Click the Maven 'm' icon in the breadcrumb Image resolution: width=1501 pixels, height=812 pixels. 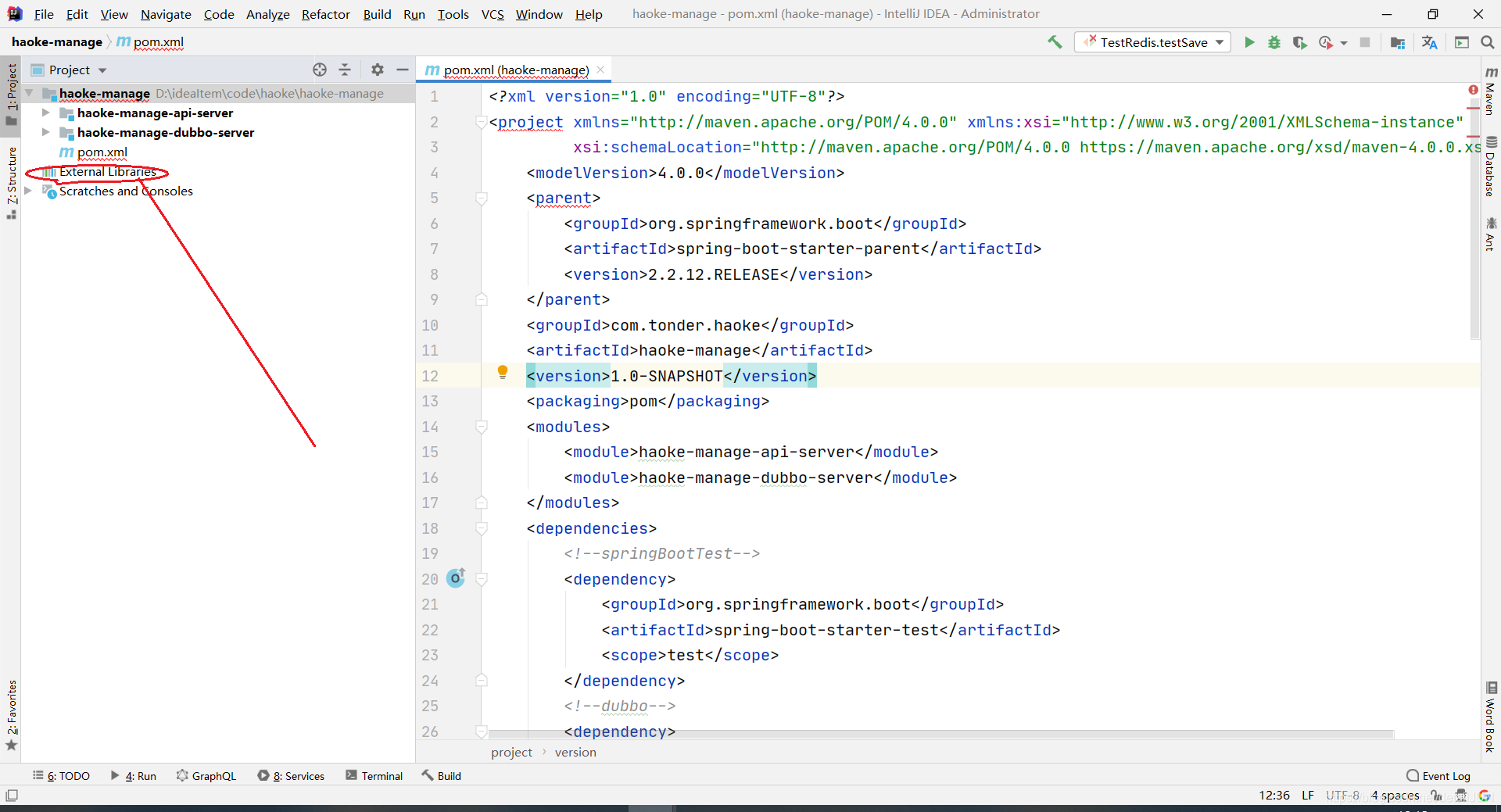tap(124, 41)
